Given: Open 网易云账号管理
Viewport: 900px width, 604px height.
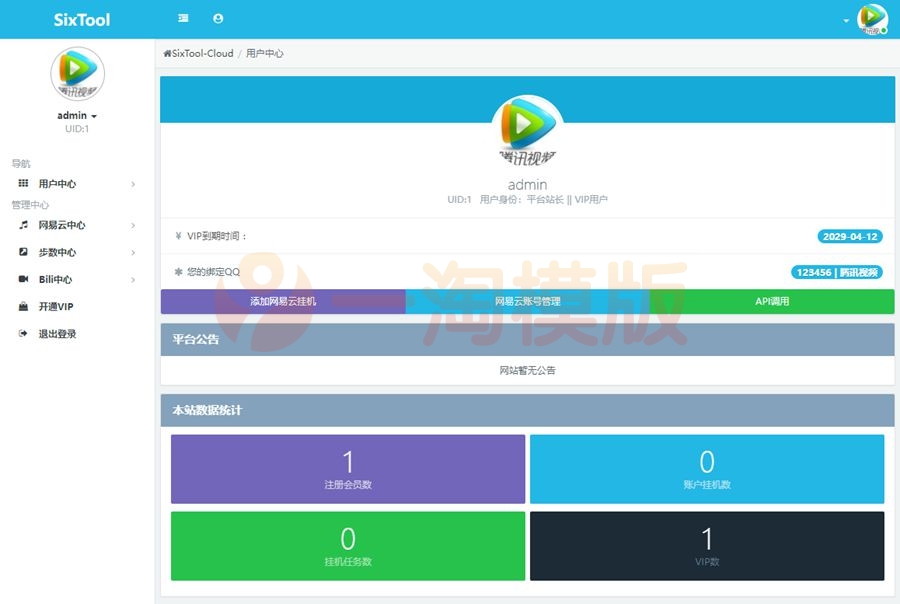Looking at the screenshot, I should tap(527, 301).
